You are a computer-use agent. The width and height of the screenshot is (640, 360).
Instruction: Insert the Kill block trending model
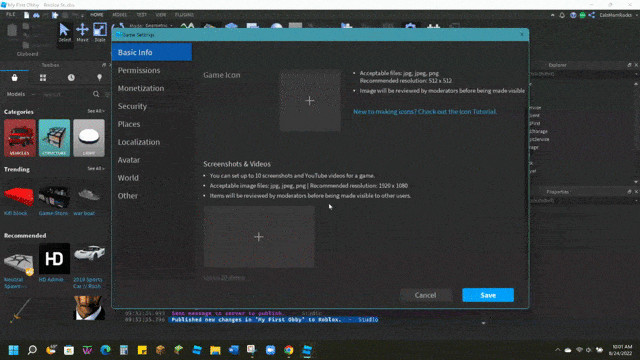click(19, 196)
